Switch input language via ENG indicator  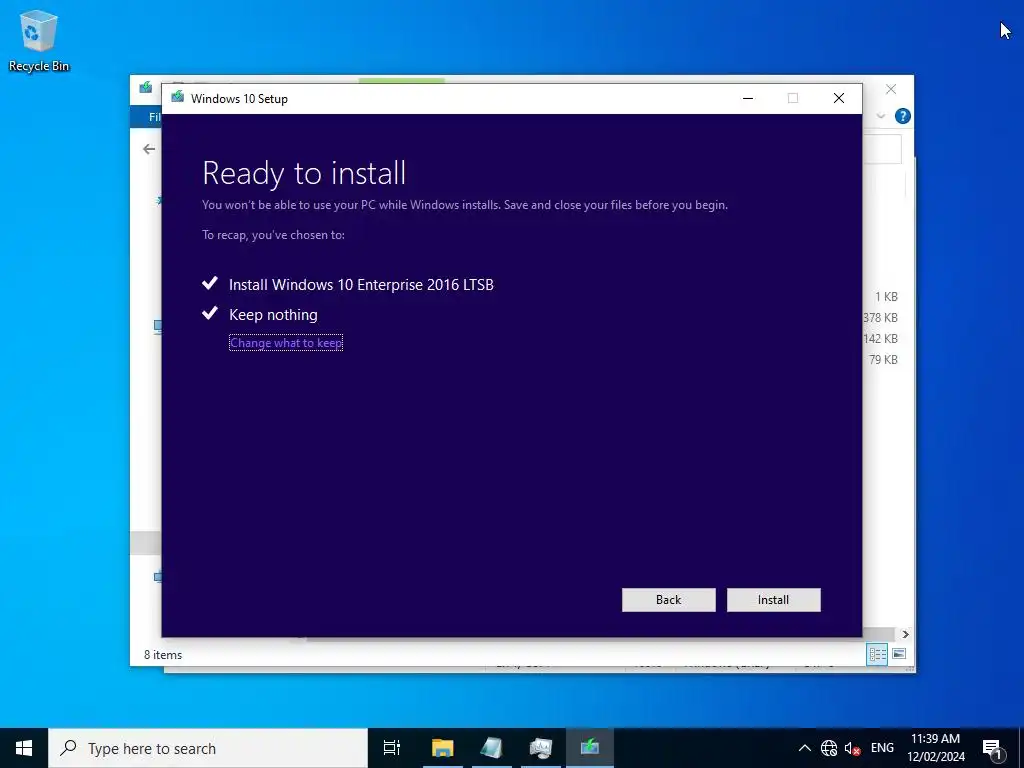(882, 748)
